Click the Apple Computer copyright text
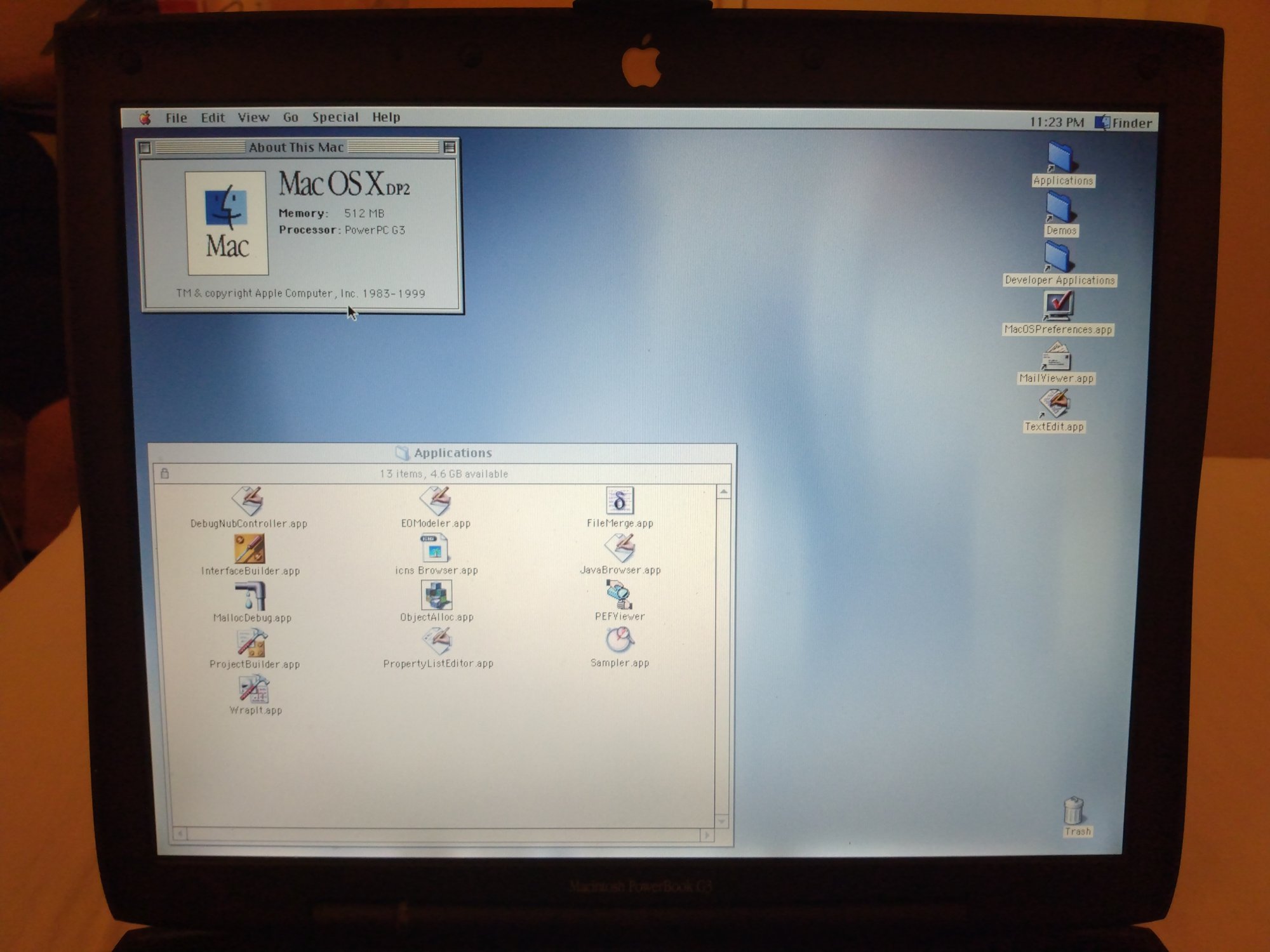This screenshot has height=952, width=1270. point(300,293)
